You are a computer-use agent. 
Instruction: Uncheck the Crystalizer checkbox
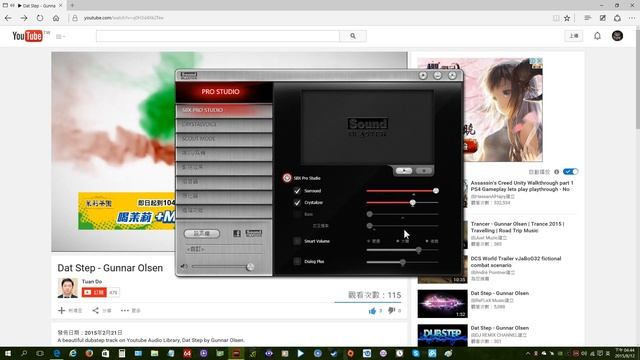pos(297,202)
